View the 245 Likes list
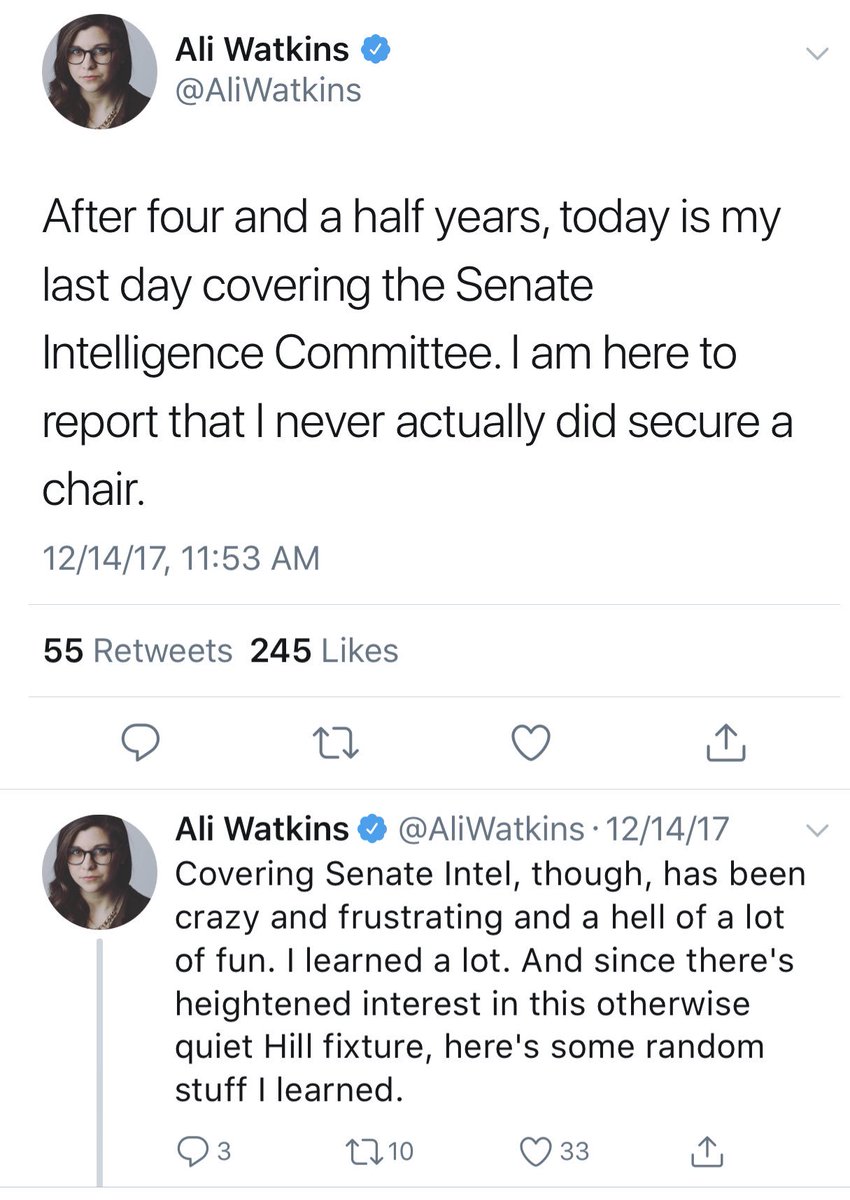Screen dimensions: 850x1200 324,651
